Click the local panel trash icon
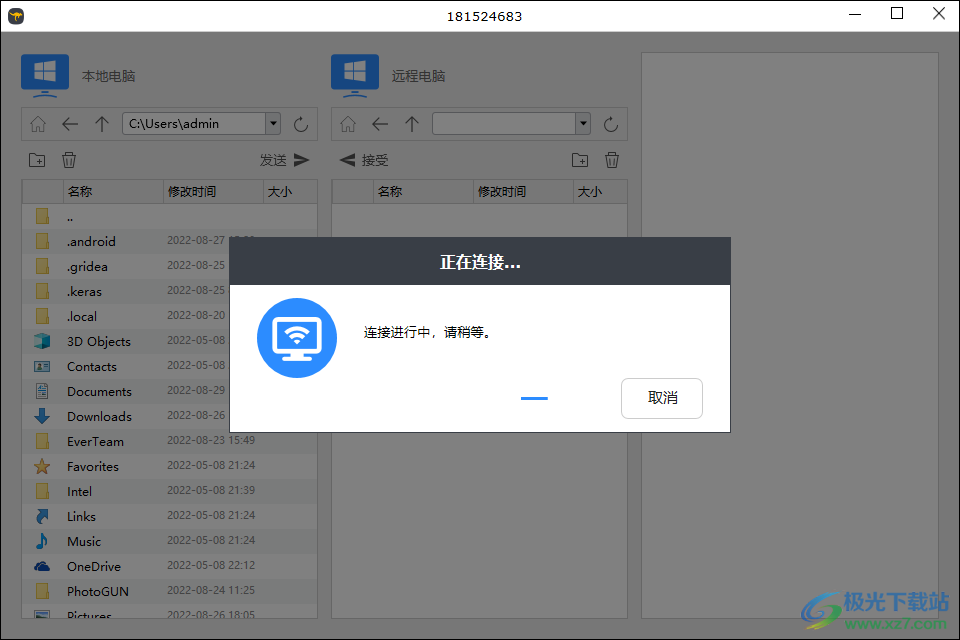Screen dimensions: 960x640 pos(68,160)
